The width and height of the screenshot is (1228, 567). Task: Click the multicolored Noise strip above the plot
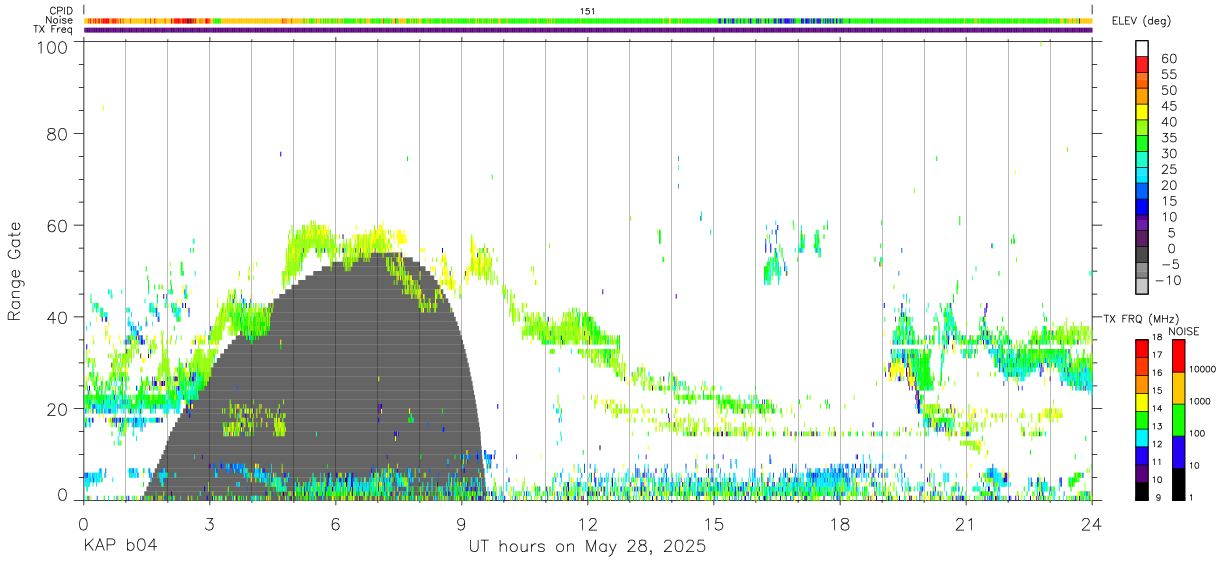[588, 20]
